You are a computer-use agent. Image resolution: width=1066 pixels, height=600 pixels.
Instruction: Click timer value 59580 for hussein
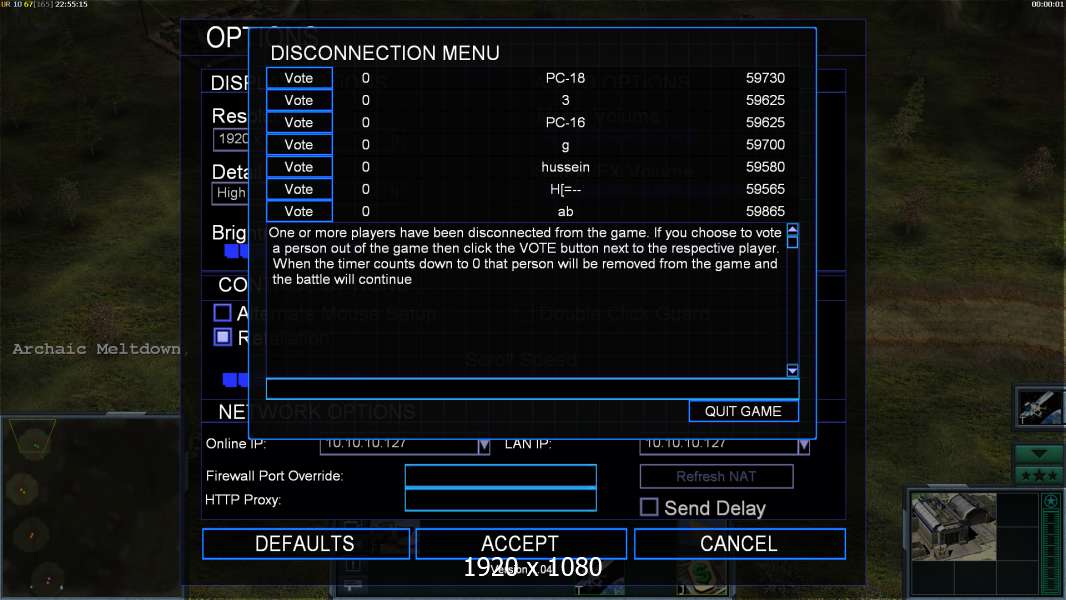click(x=766, y=167)
